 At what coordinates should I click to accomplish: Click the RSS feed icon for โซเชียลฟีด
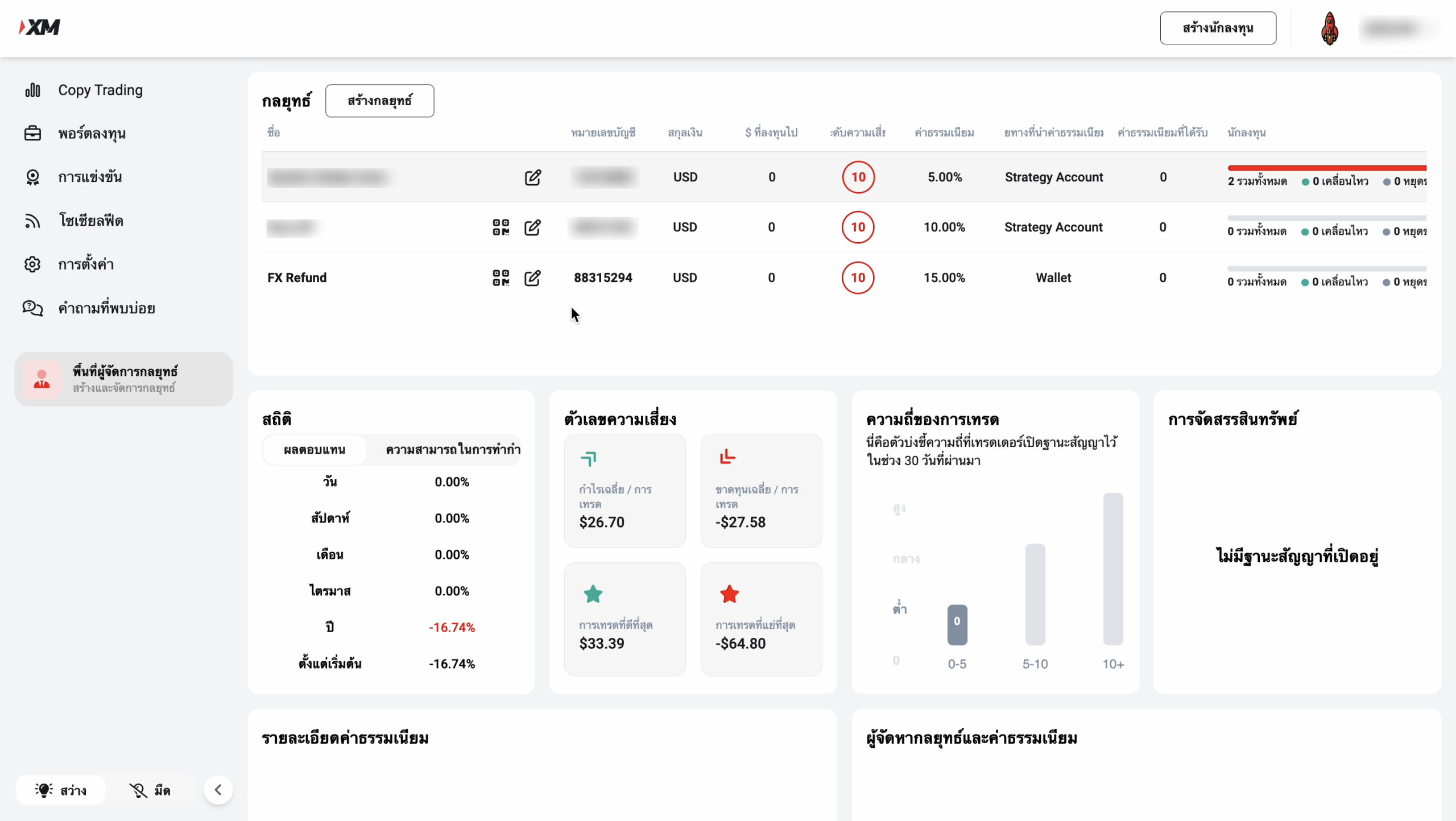tap(32, 221)
